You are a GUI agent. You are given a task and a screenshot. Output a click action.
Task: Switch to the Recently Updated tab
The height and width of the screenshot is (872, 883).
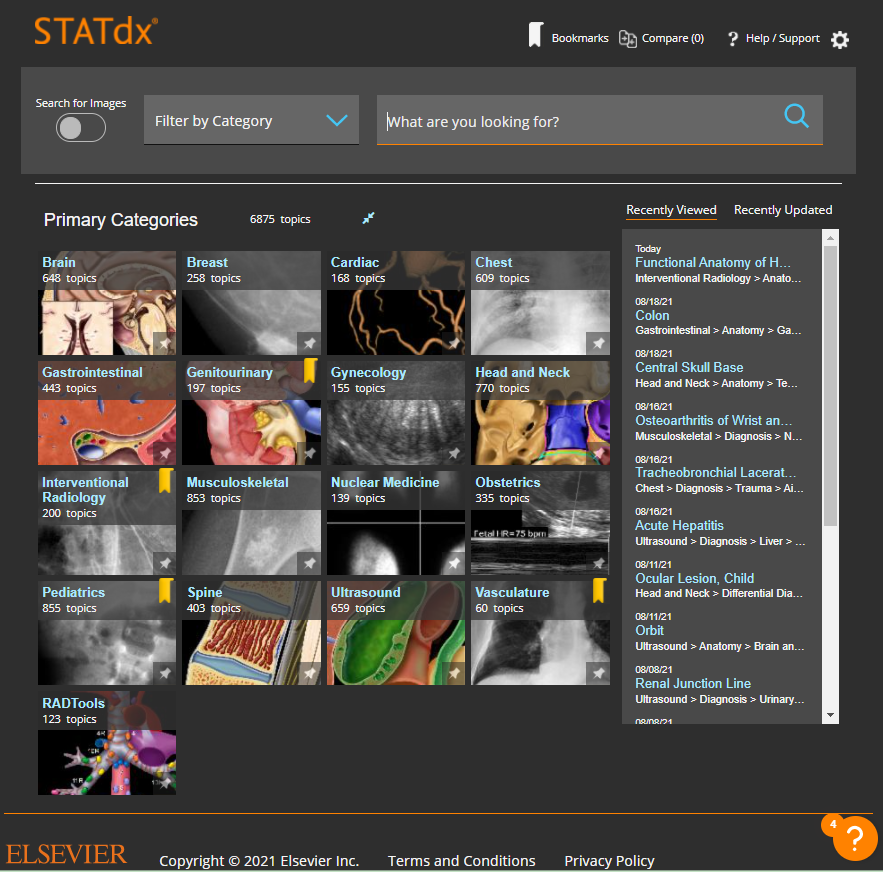(783, 210)
